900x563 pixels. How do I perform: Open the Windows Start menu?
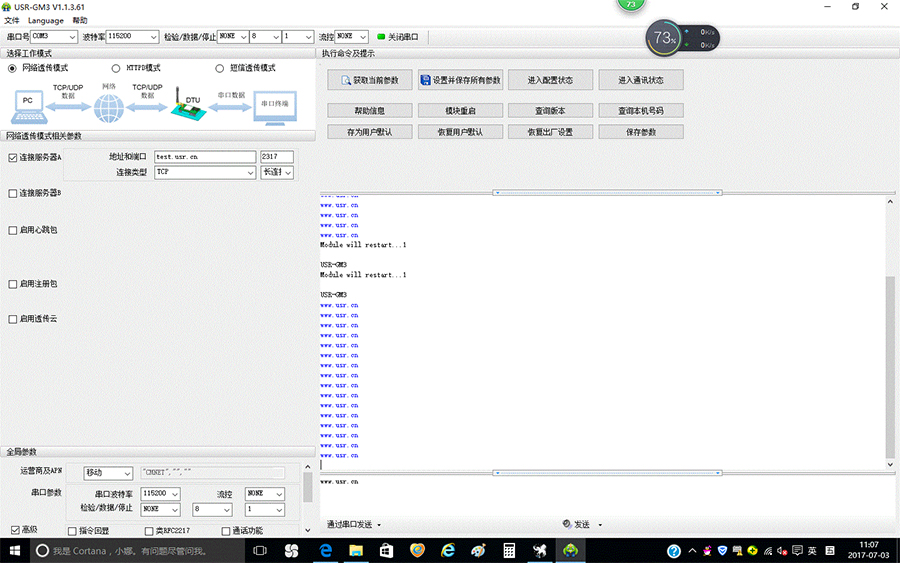coord(15,550)
